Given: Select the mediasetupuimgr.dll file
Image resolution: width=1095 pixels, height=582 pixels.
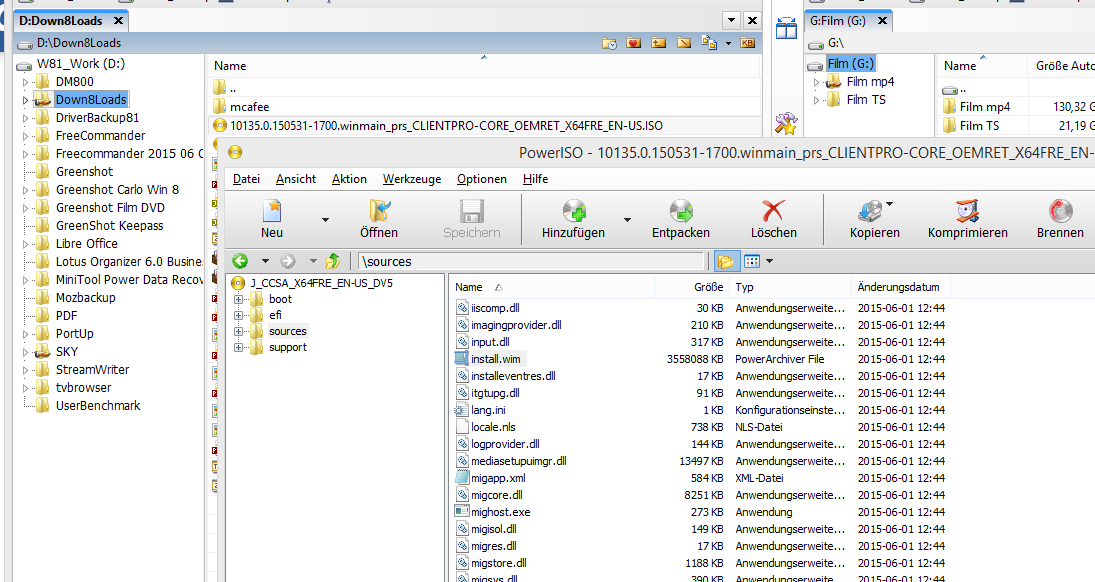Looking at the screenshot, I should 518,461.
